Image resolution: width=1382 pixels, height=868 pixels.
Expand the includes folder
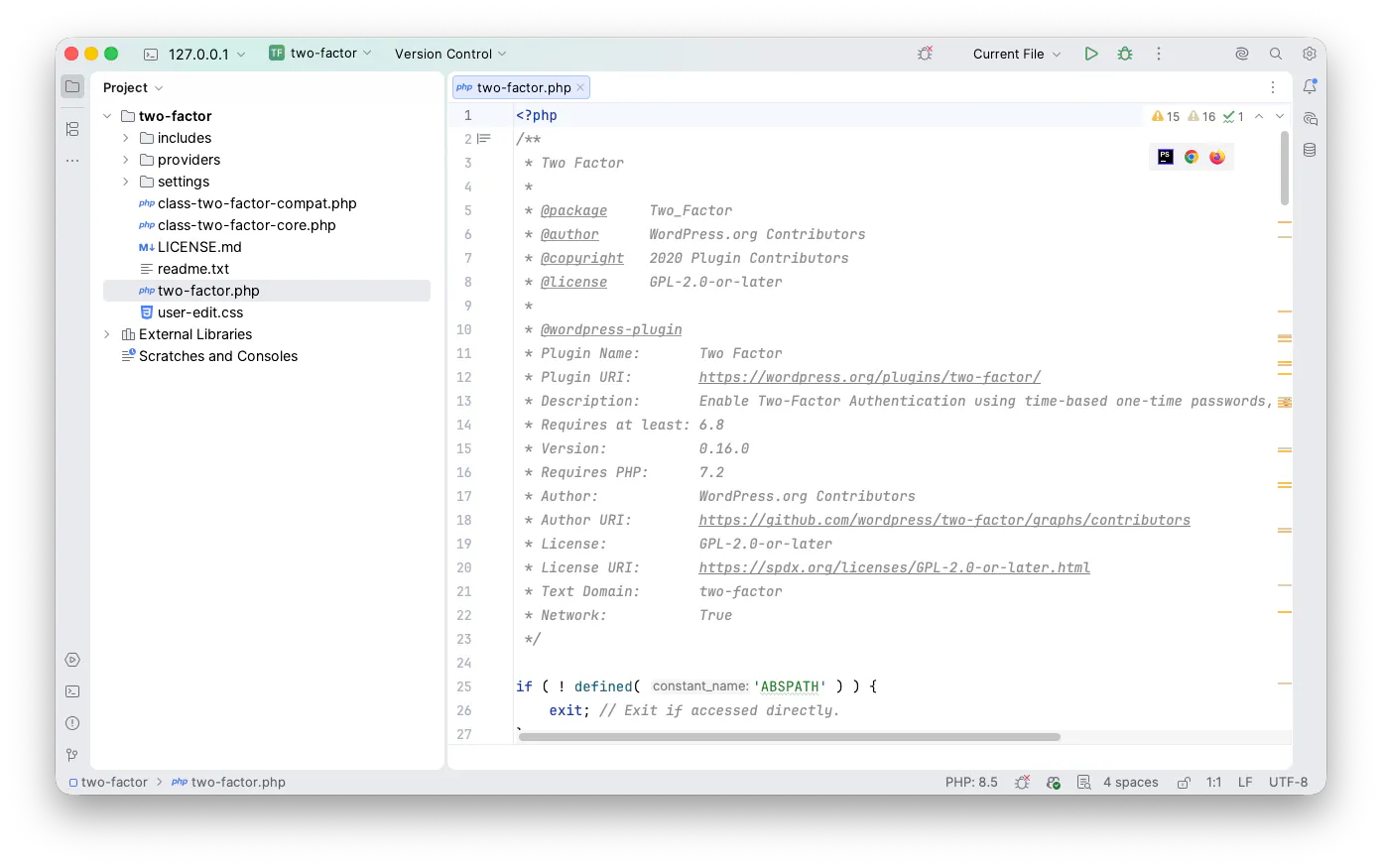point(126,138)
